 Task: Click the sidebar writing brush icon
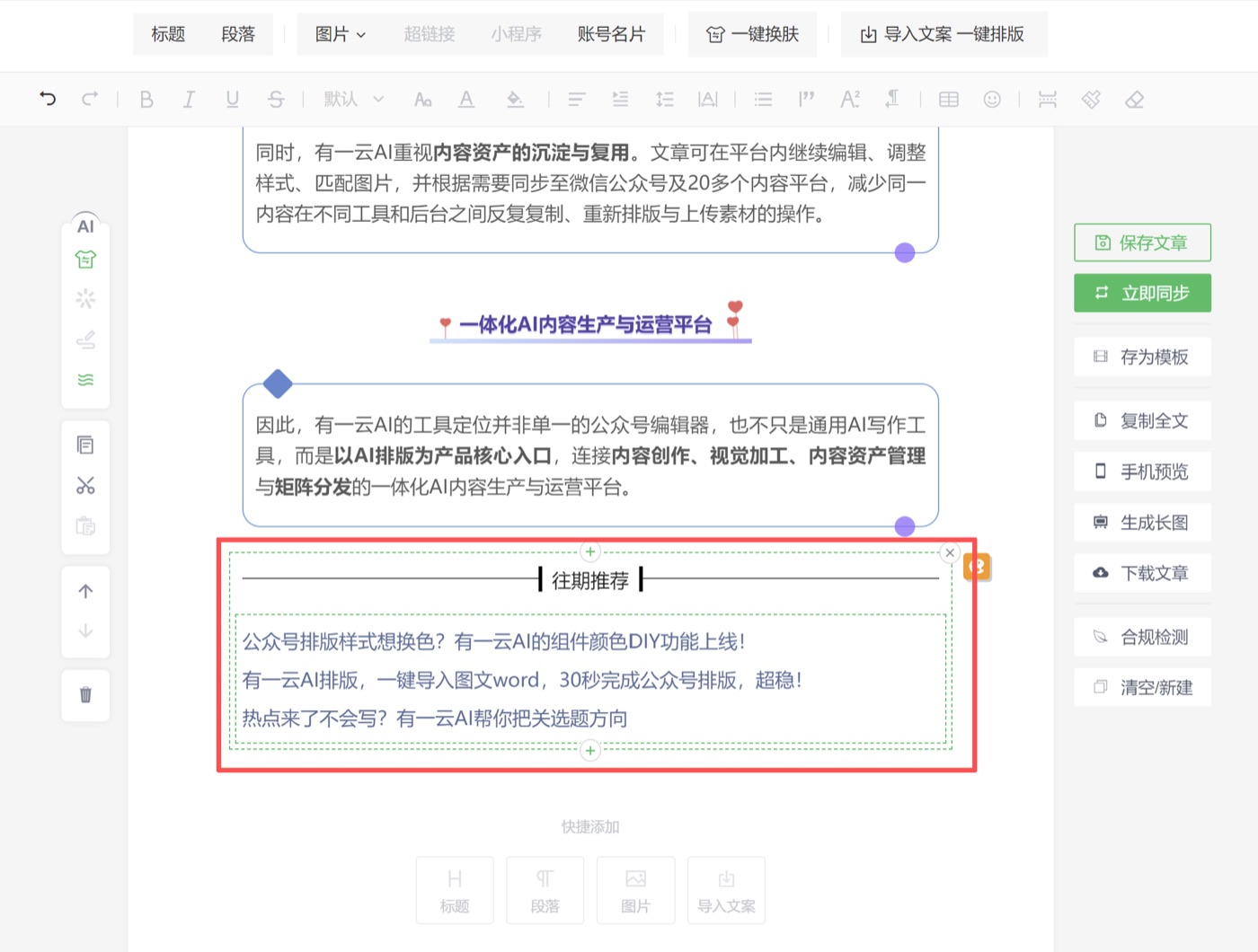tap(85, 339)
